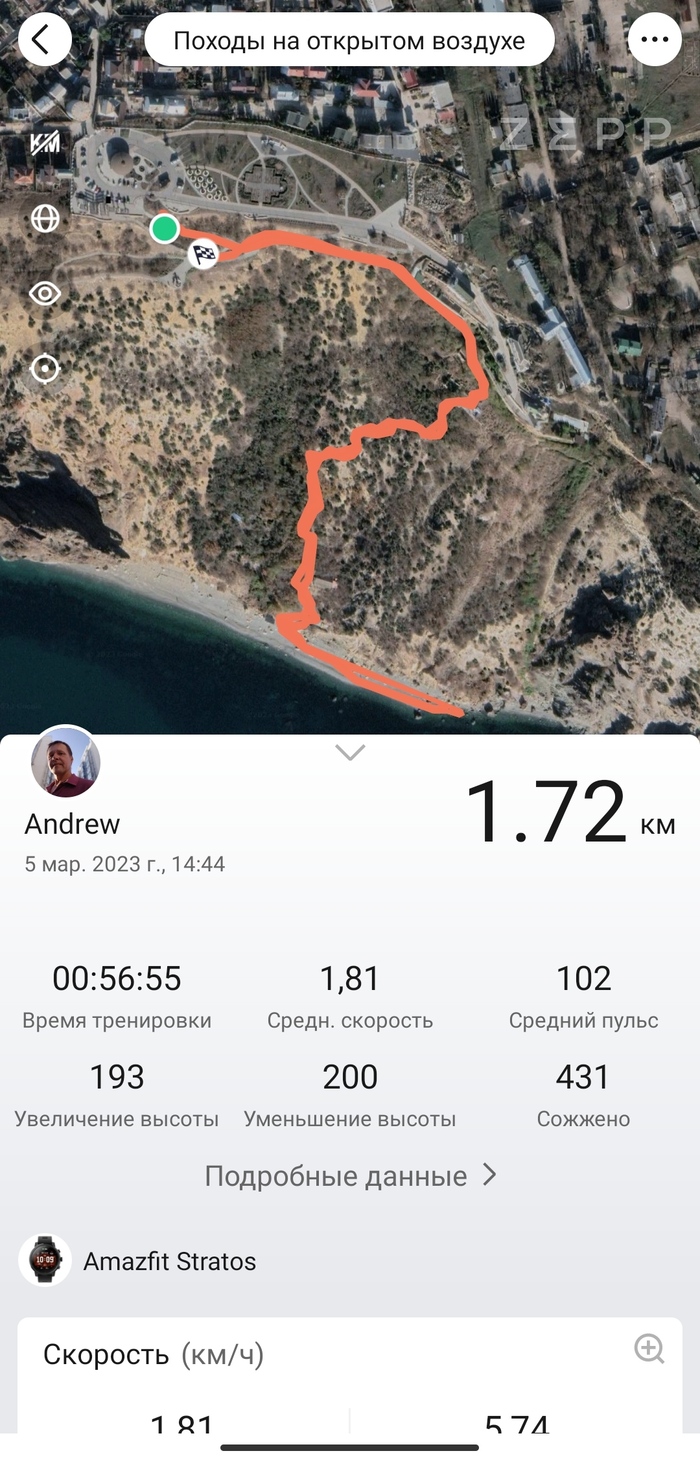Tap the checkered finish flag marker
This screenshot has width=700, height=1462.
pos(204,254)
